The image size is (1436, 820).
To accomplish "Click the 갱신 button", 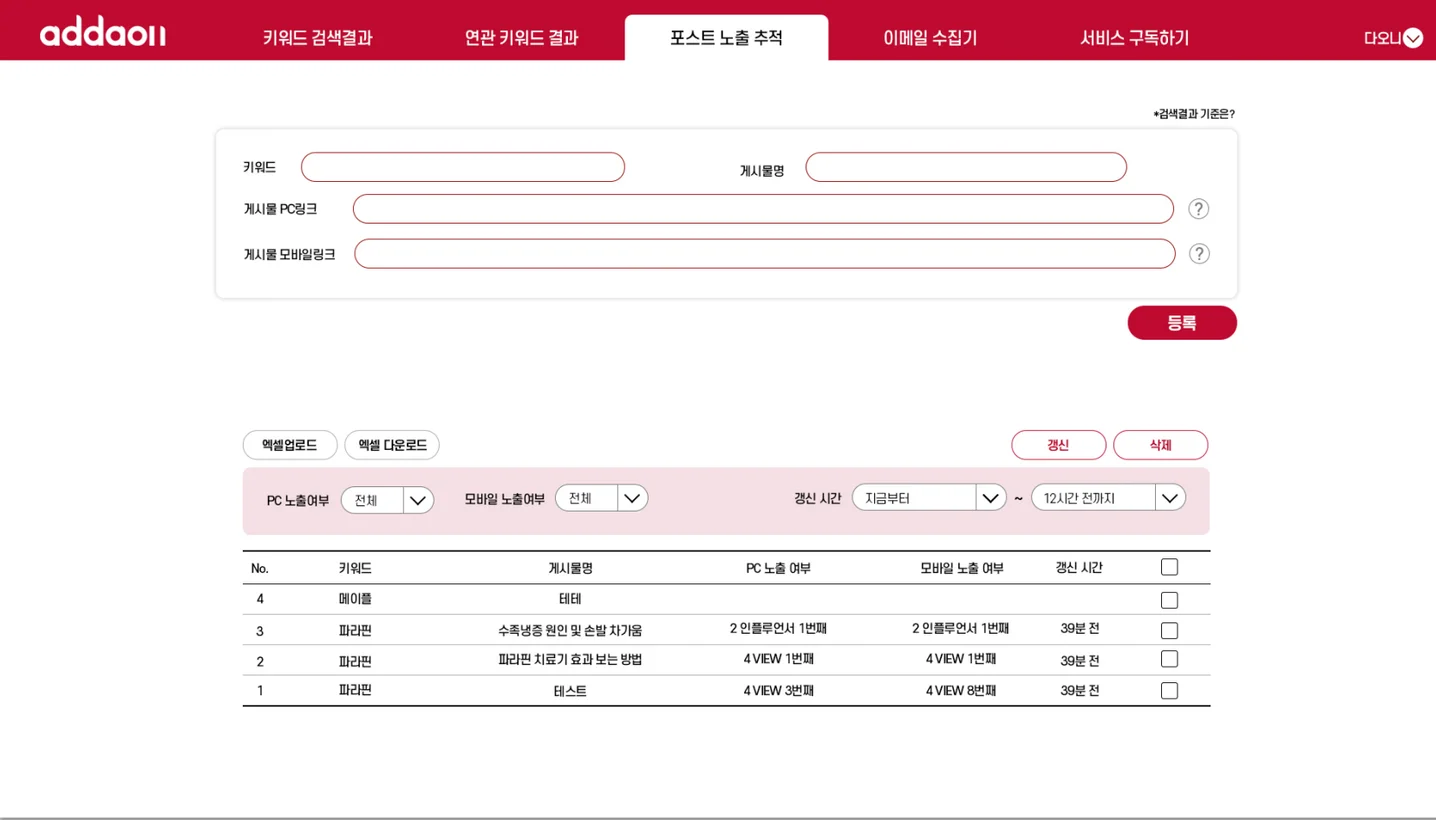I will tap(1059, 445).
